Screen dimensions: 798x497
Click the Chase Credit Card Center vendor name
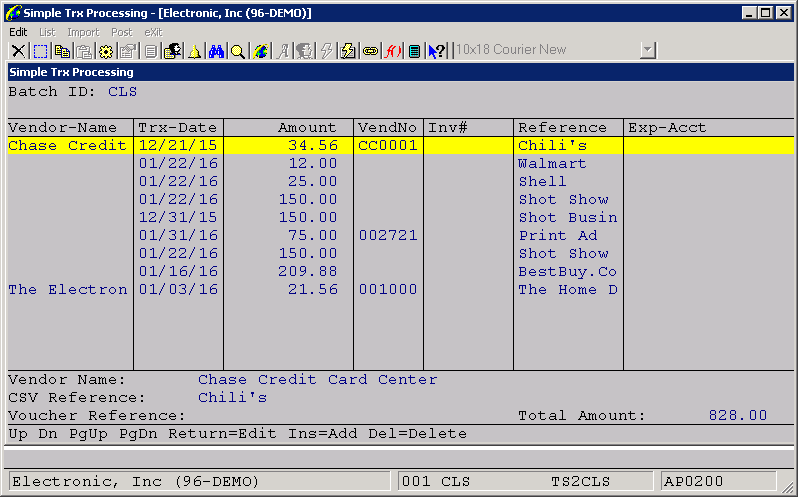318,379
